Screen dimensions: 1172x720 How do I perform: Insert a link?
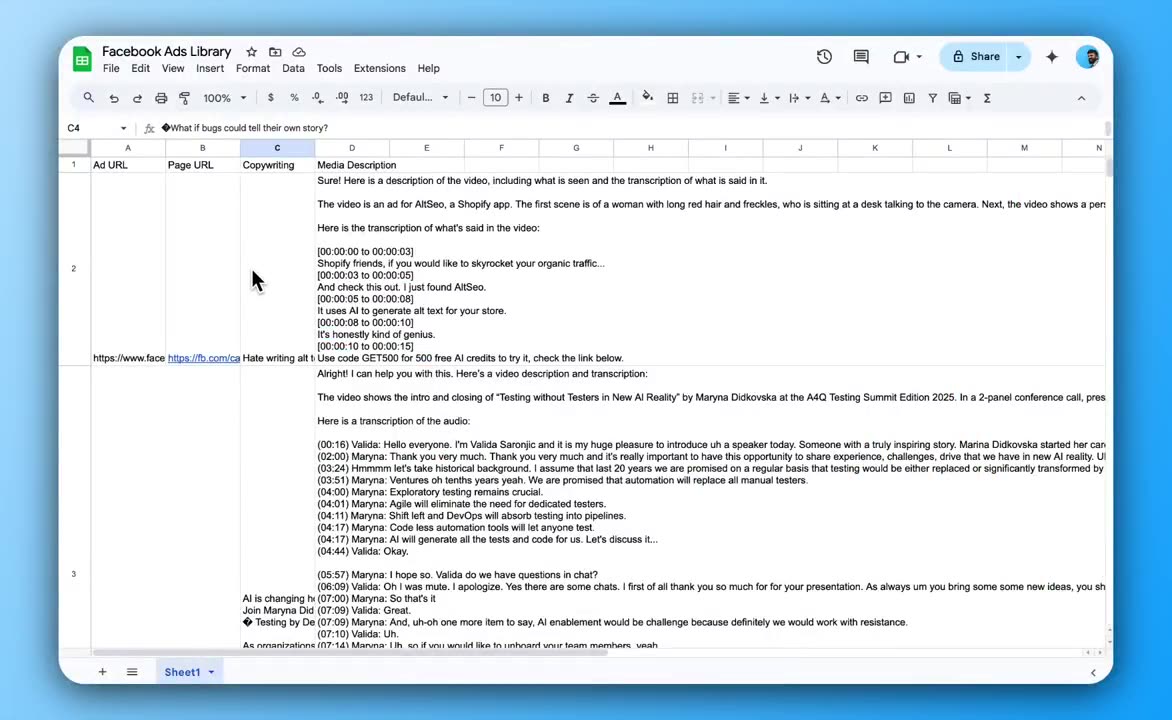(861, 98)
